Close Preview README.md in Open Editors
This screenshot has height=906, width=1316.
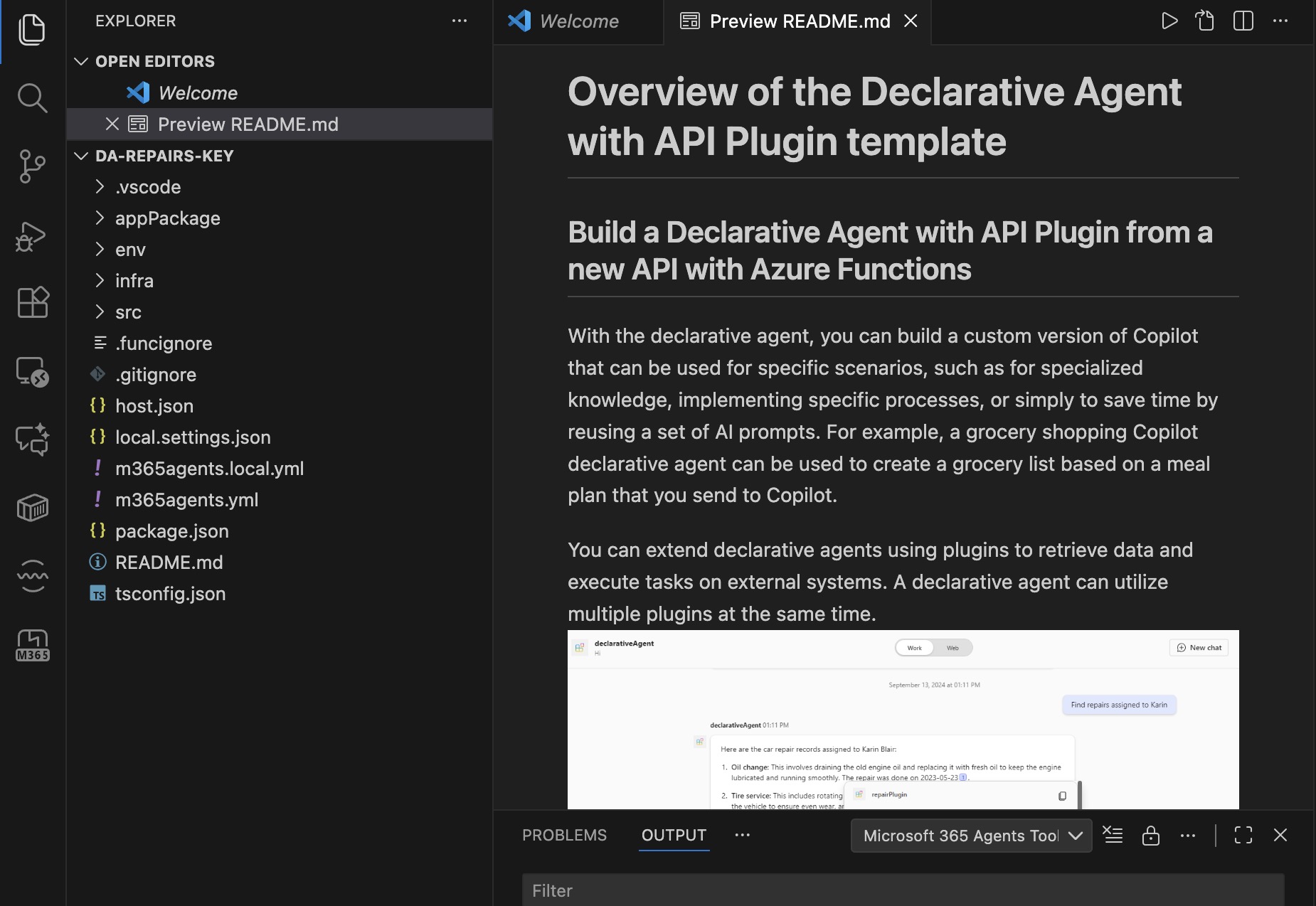[112, 124]
